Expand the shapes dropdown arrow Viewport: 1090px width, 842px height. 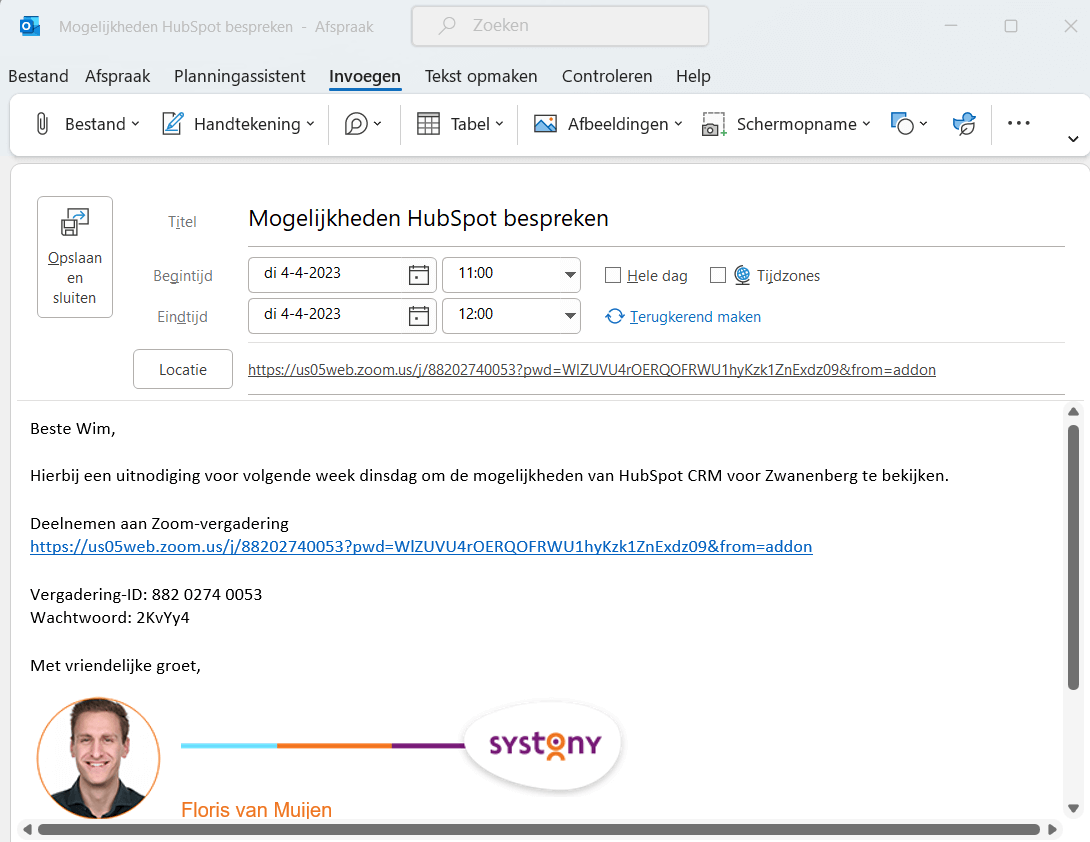(923, 124)
